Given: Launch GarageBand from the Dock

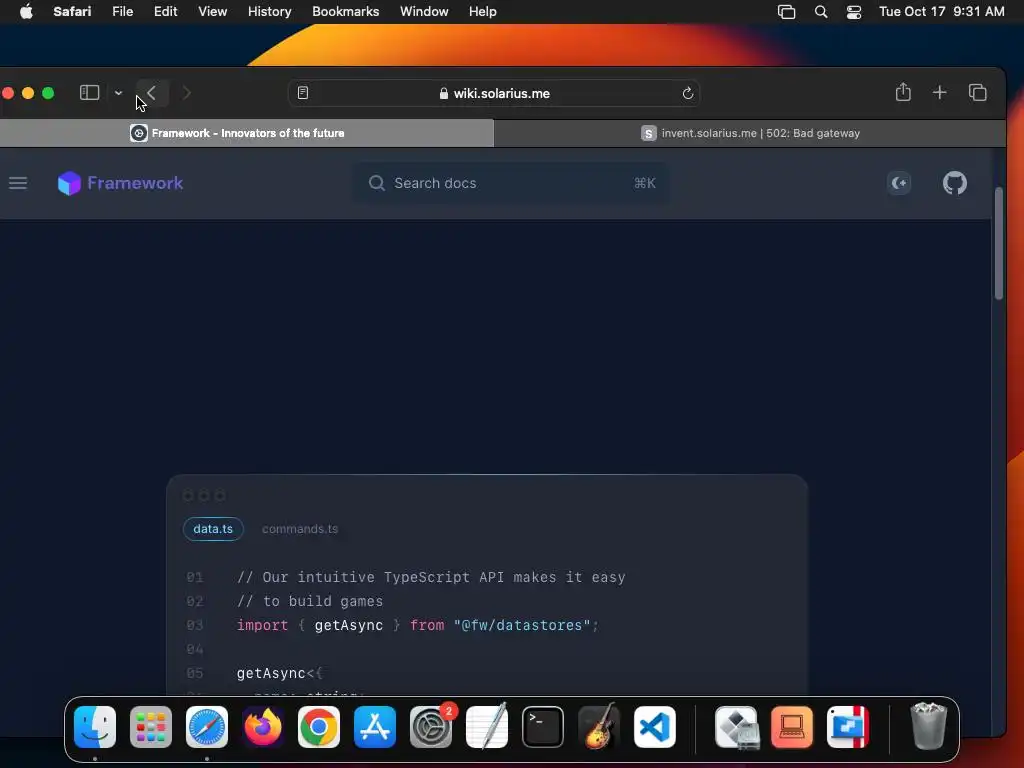Looking at the screenshot, I should (599, 727).
